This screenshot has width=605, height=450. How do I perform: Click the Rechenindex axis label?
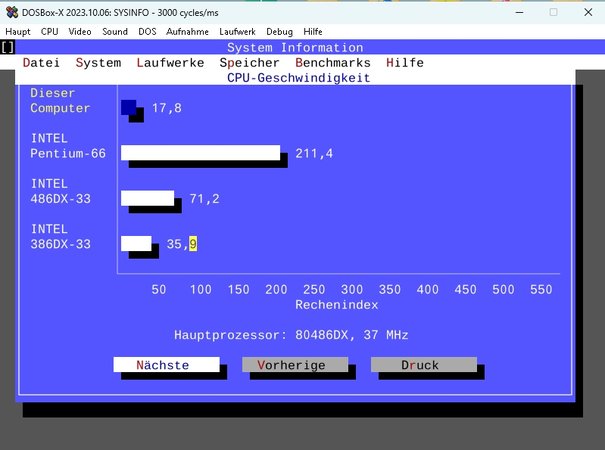[336, 305]
